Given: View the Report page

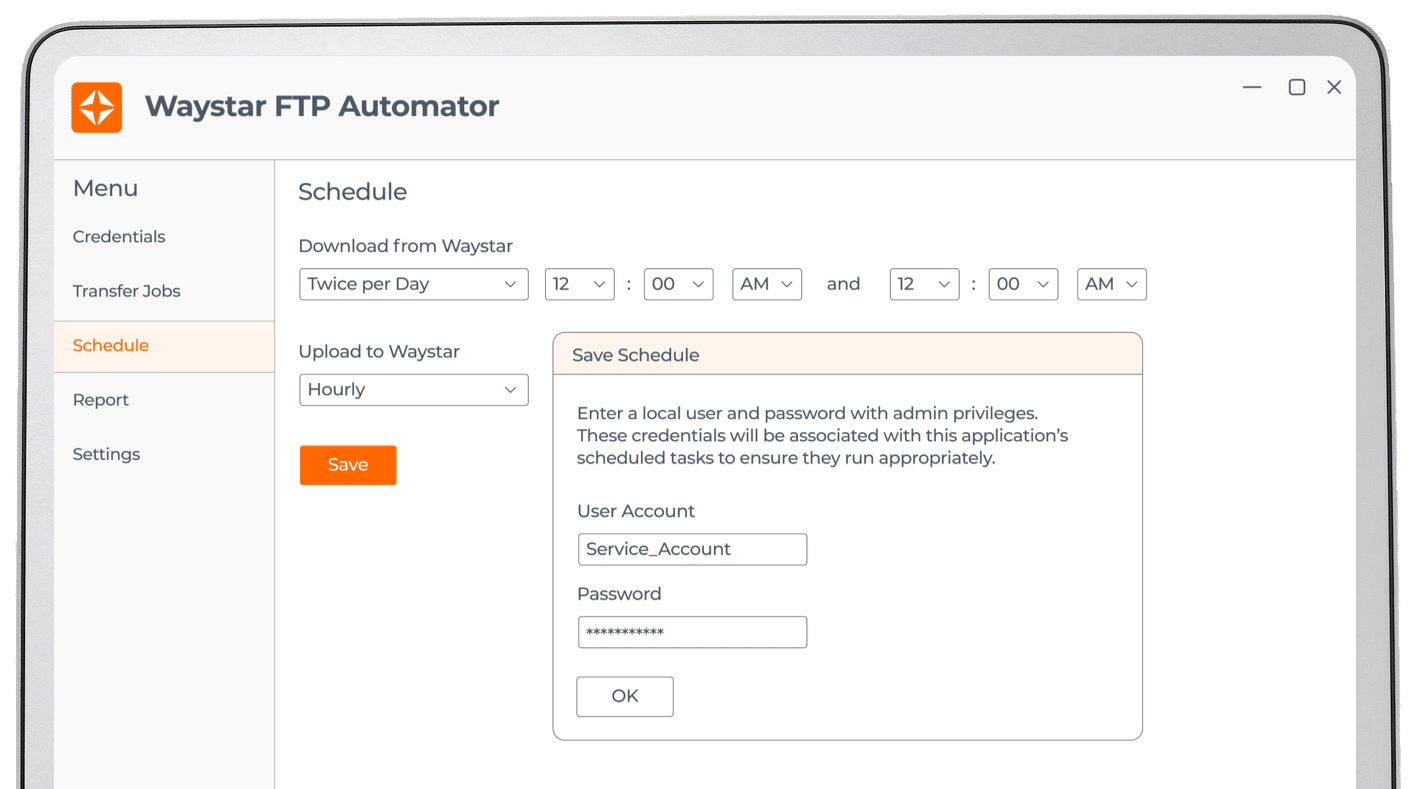Looking at the screenshot, I should [100, 399].
